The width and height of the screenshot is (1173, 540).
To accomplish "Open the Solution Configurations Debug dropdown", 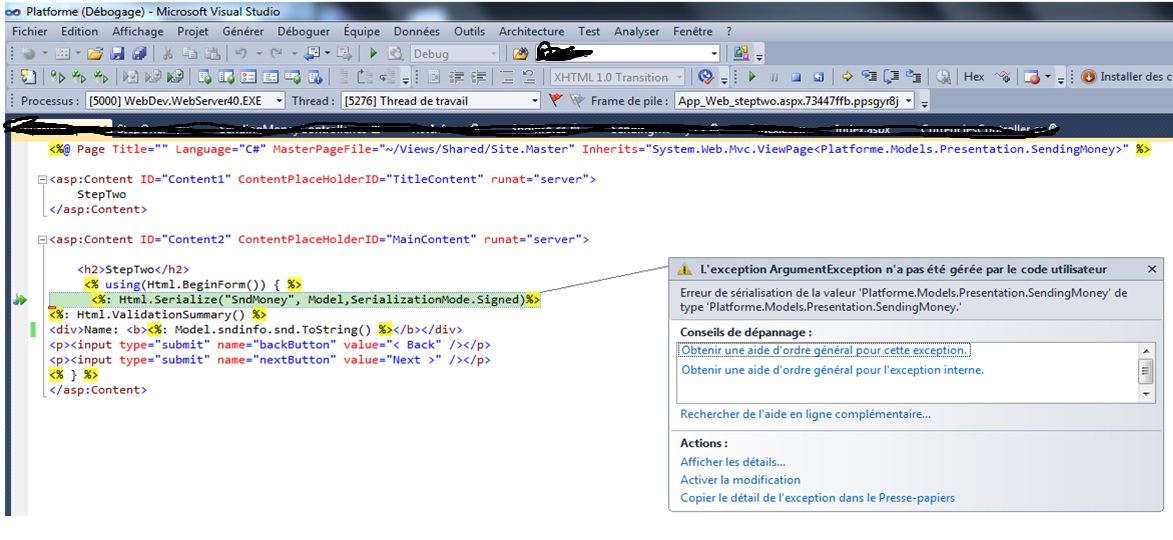I will click(x=492, y=54).
